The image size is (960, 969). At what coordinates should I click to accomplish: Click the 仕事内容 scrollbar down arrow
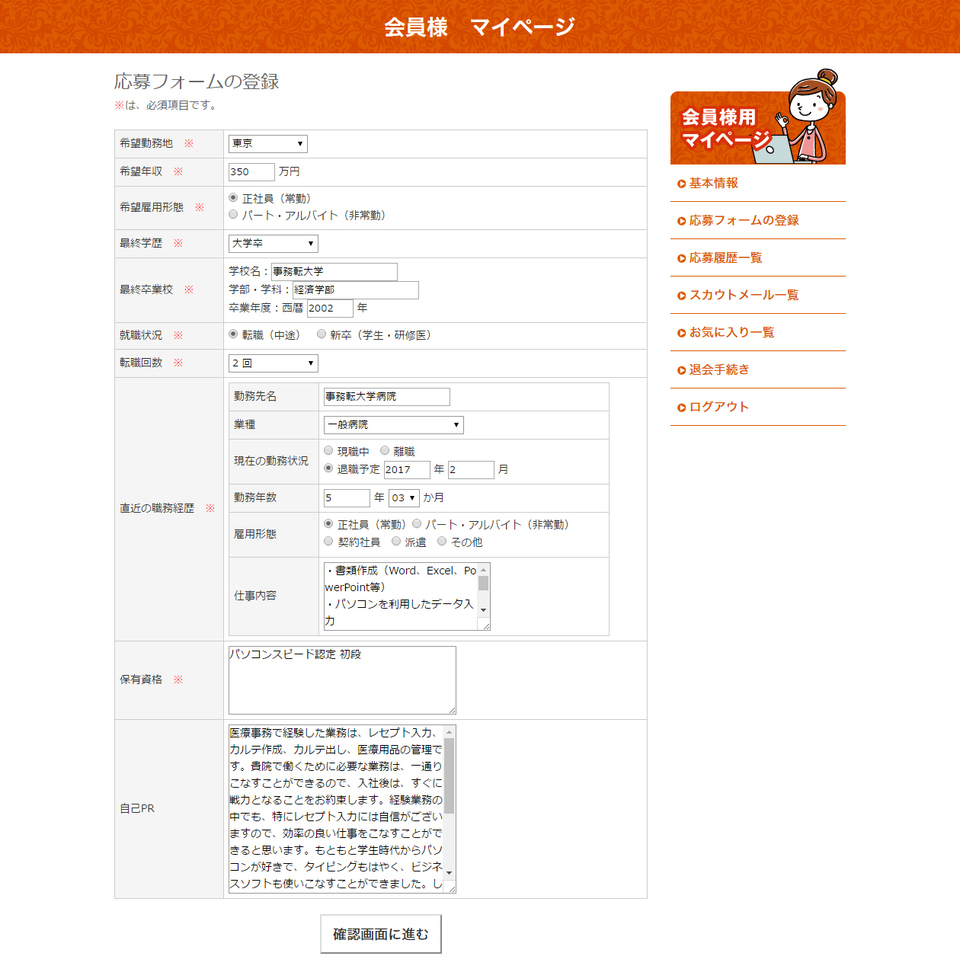click(483, 610)
